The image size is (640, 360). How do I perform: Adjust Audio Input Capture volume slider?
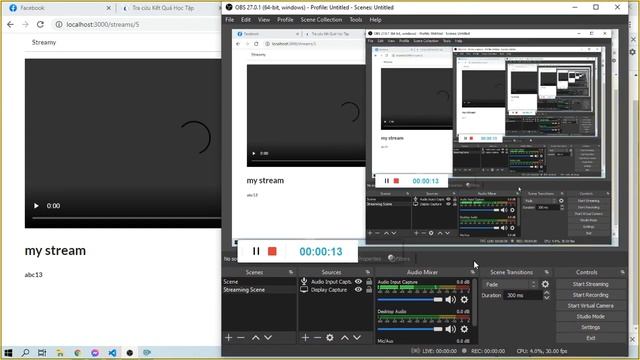pos(410,300)
